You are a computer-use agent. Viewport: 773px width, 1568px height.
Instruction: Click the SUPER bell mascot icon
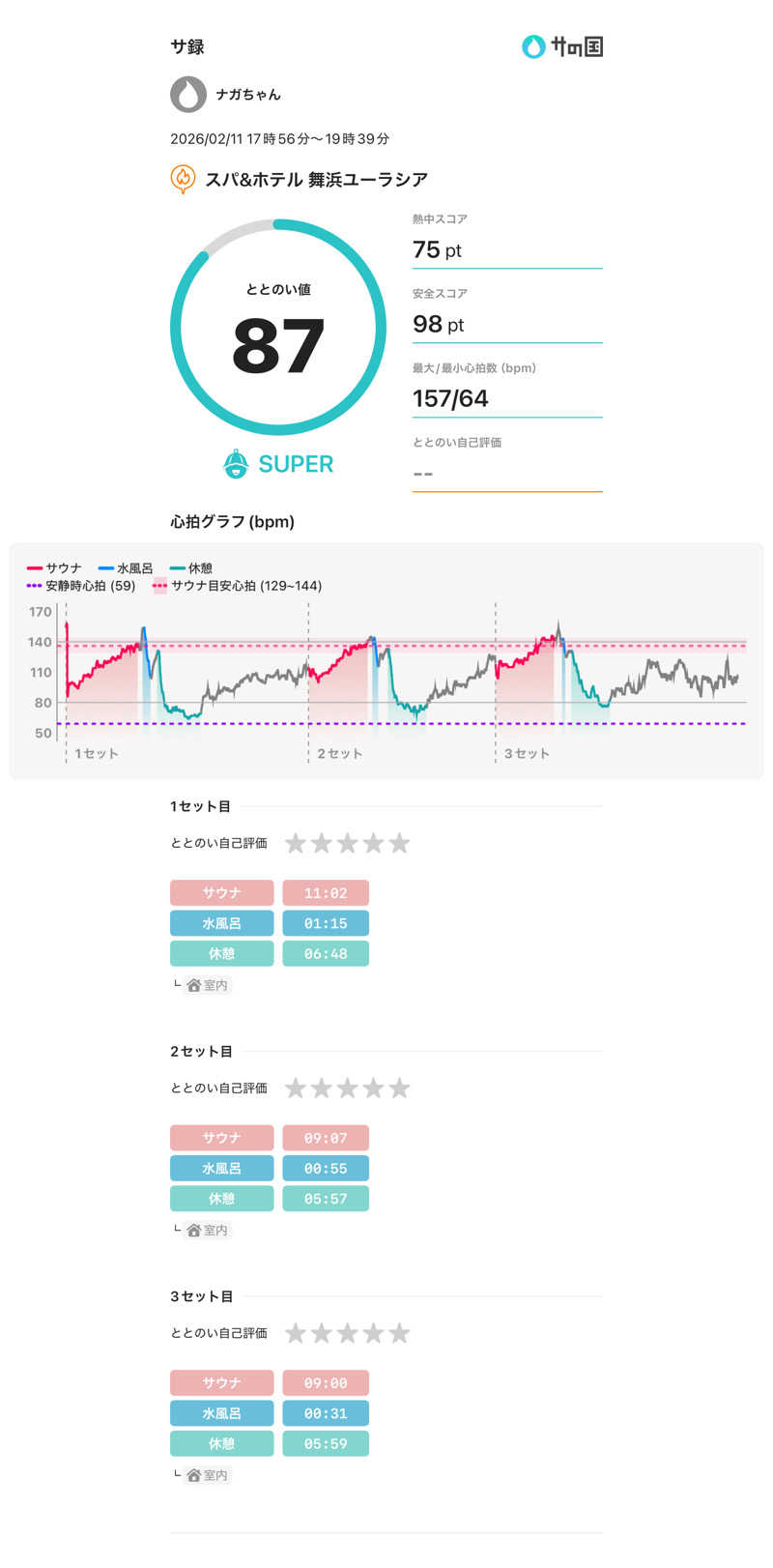[236, 464]
